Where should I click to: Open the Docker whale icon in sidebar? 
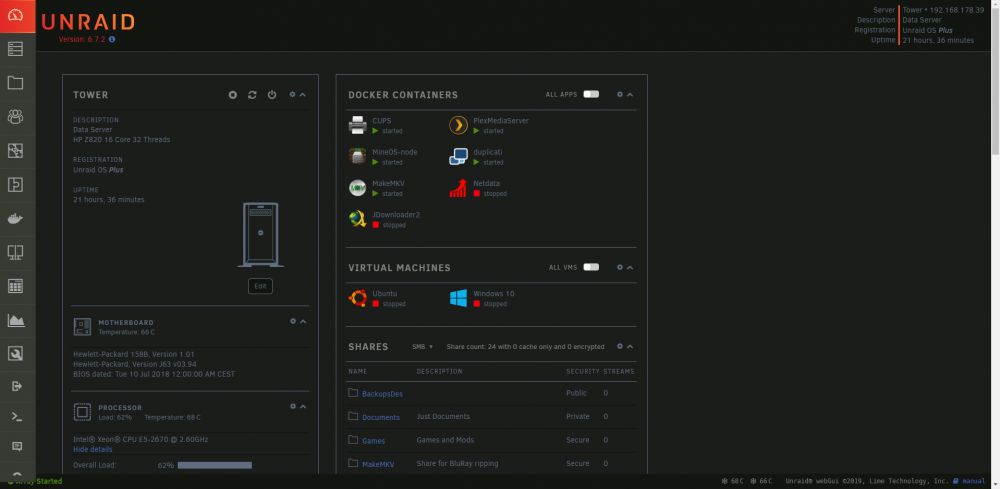(x=15, y=219)
